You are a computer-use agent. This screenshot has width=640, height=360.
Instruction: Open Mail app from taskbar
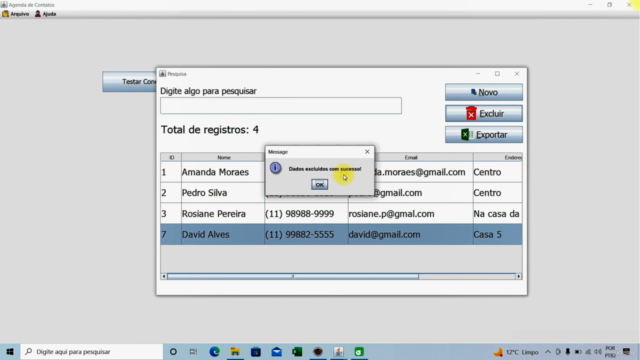[277, 351]
